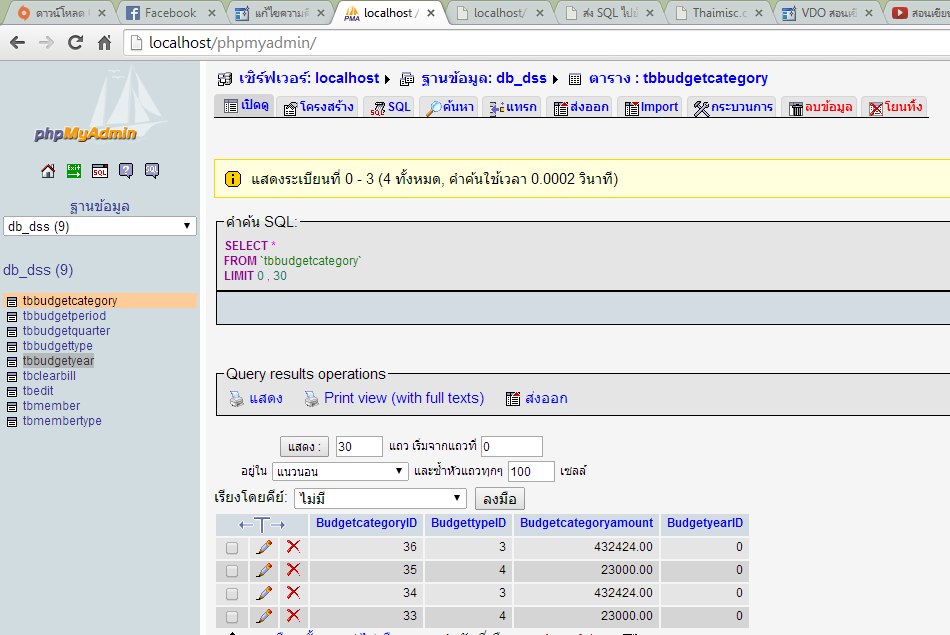Viewport: 950px width, 635px height.
Task: Open the MySQL documentation icon
Action: pos(152,171)
